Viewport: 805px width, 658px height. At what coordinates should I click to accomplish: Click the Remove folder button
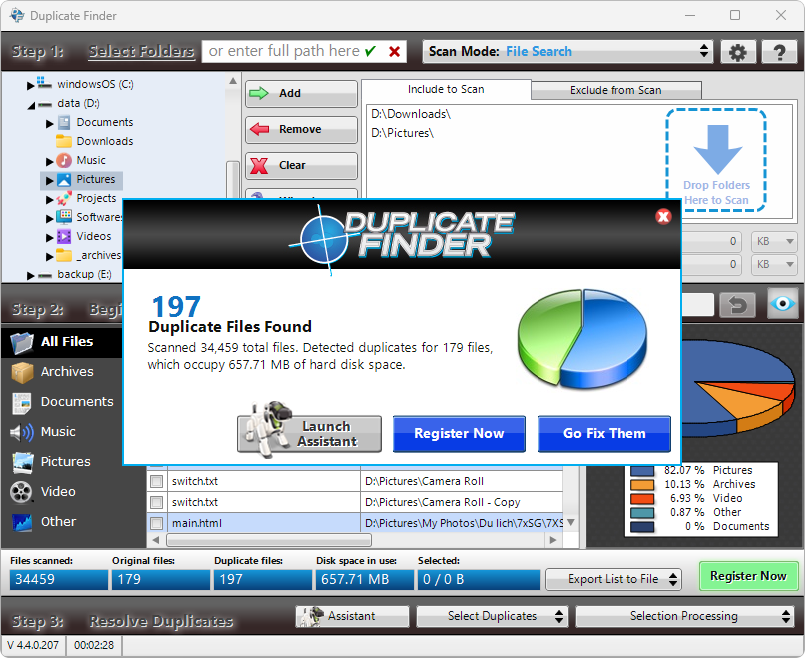click(301, 129)
